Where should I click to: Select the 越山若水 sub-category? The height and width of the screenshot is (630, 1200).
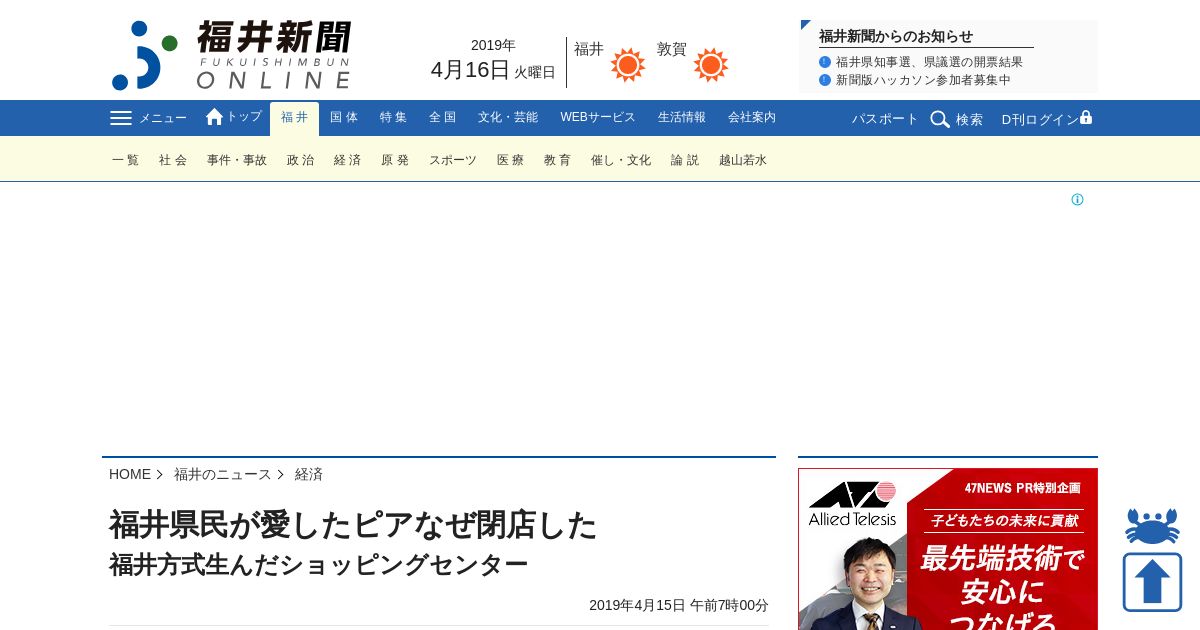point(743,160)
